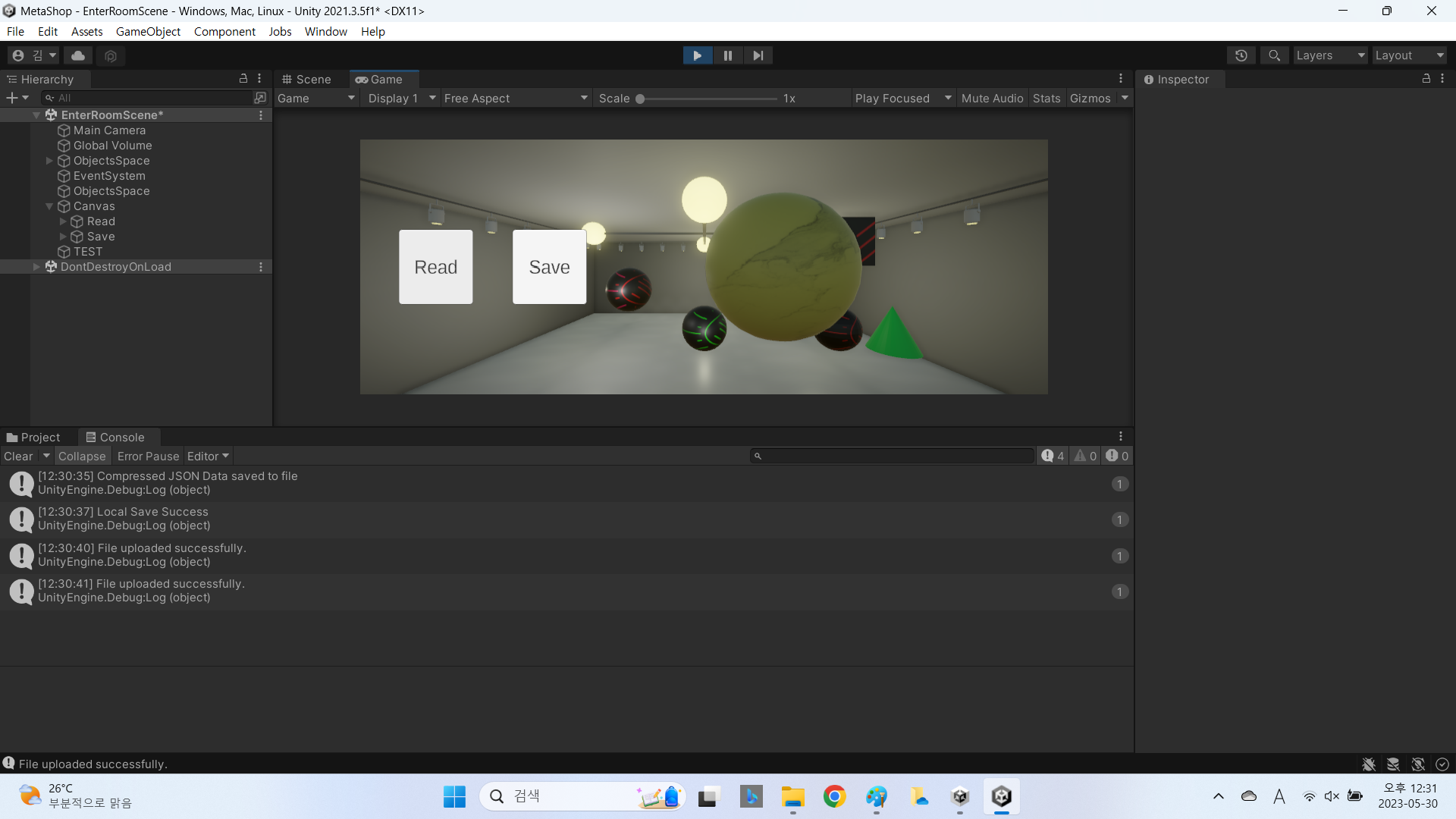Toggle Collapse in Console
Viewport: 1456px width, 819px height.
pos(82,457)
